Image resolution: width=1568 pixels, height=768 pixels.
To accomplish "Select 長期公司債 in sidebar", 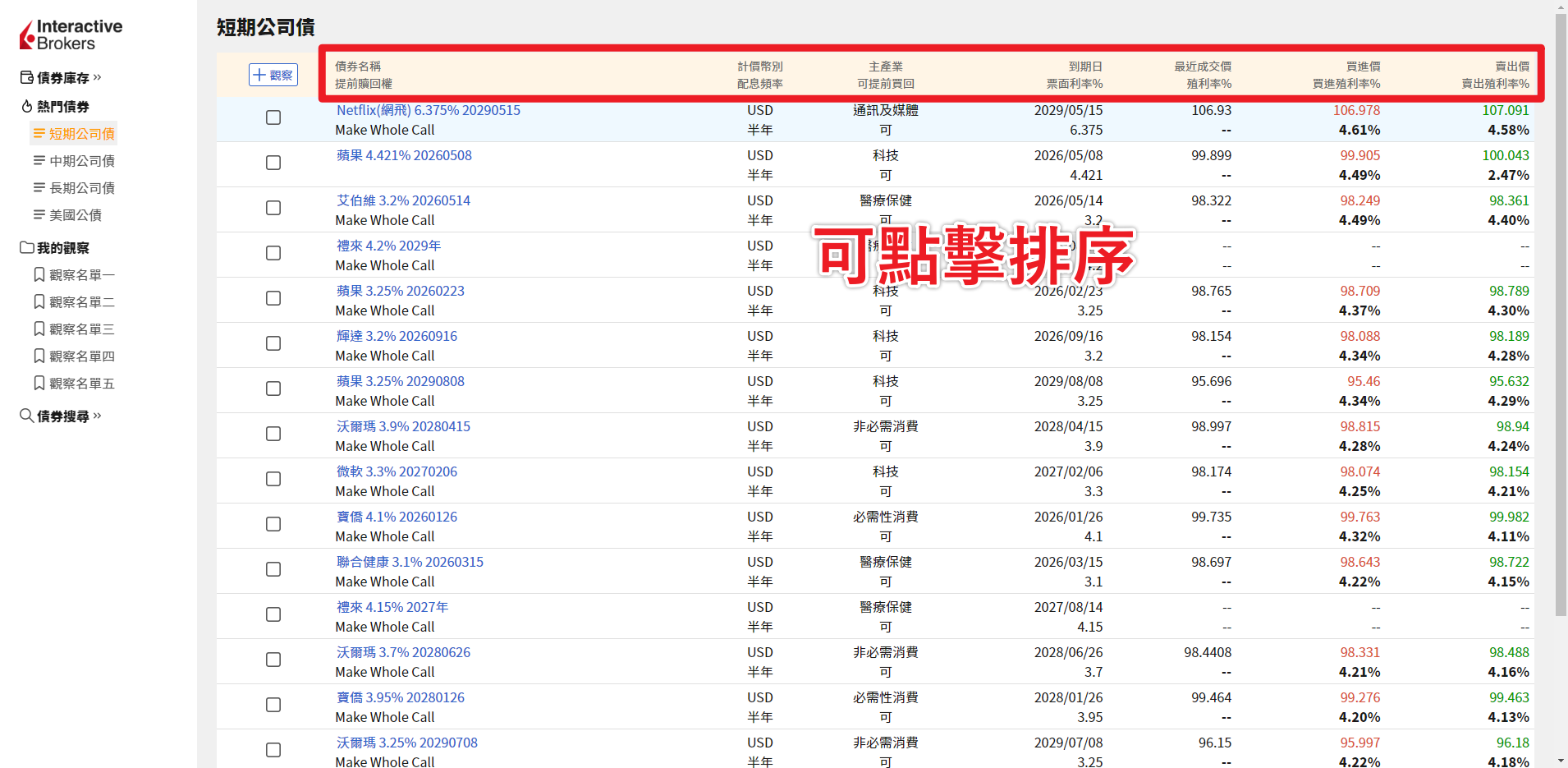I will click(x=82, y=187).
